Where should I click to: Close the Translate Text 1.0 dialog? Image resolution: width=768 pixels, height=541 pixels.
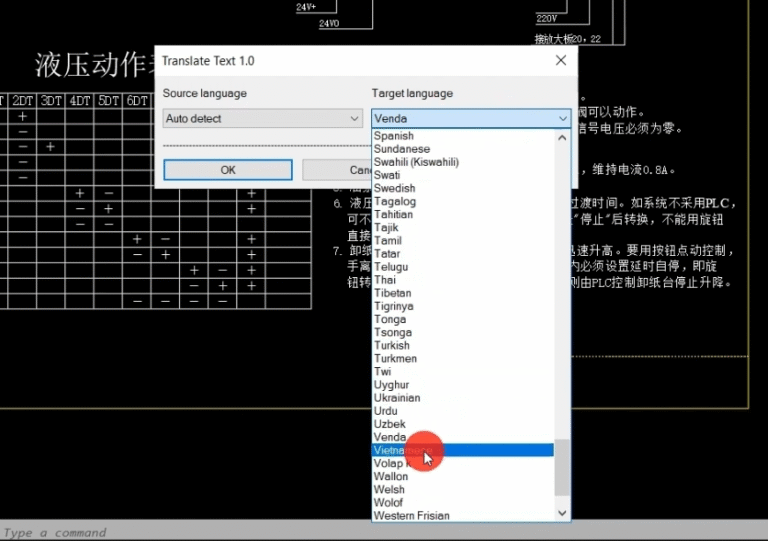(x=561, y=60)
